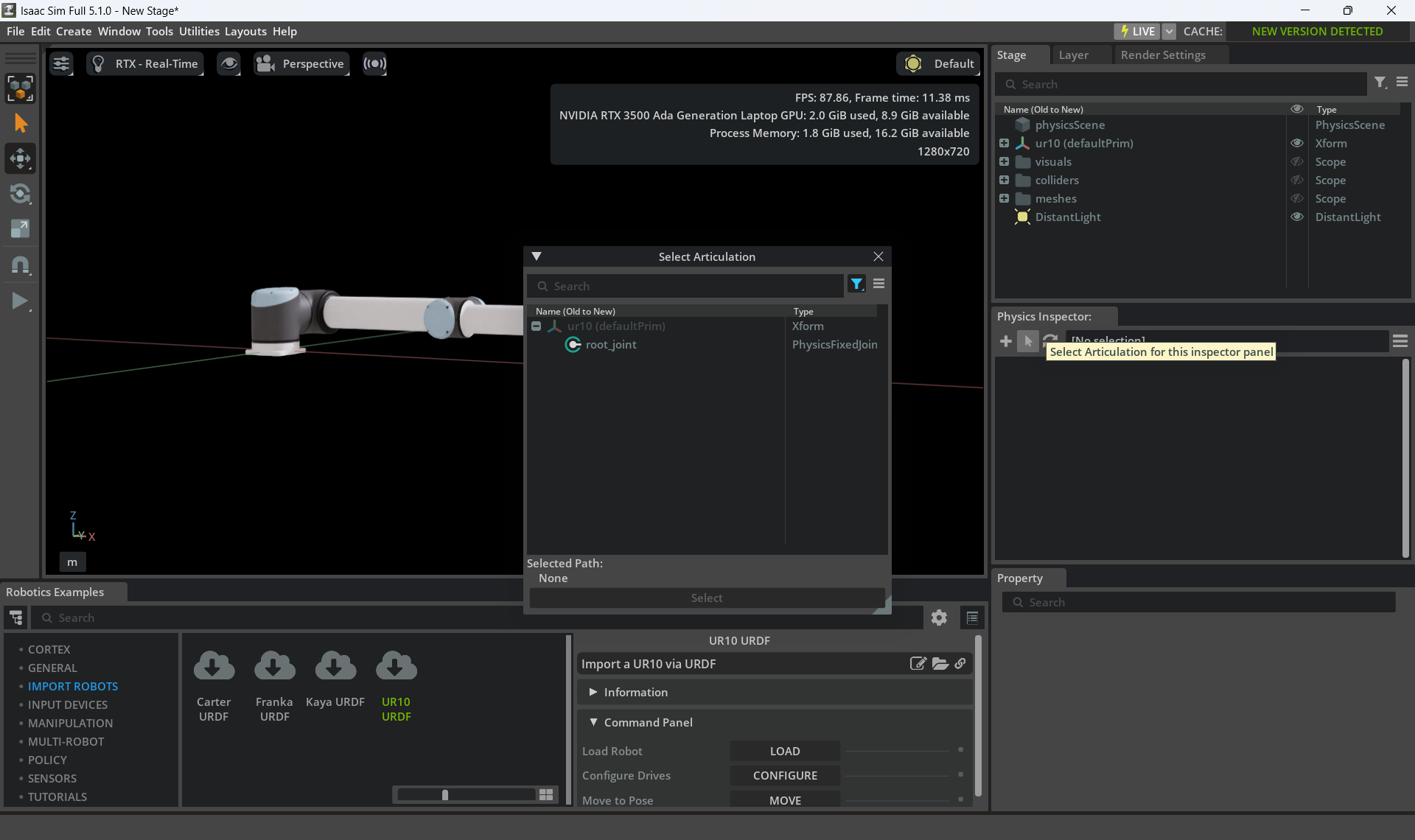Select the Scale tool in left toolbar

pyautogui.click(x=20, y=229)
